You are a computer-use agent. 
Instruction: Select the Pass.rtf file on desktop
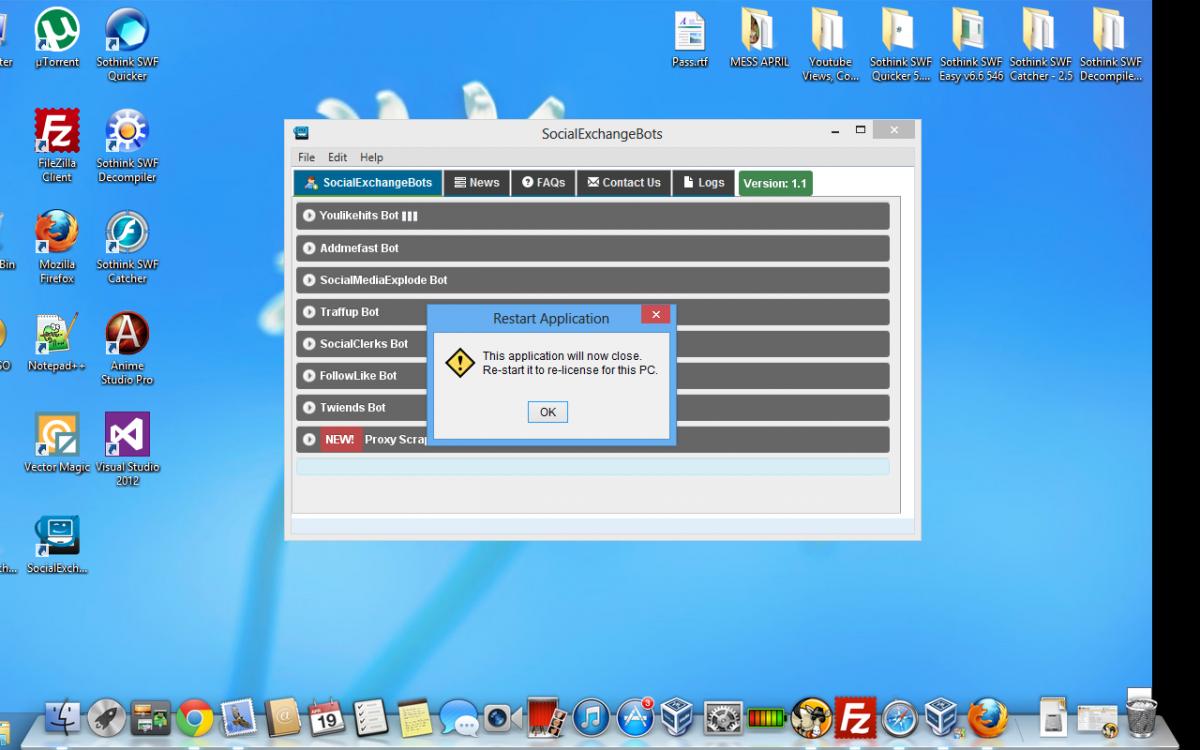tap(690, 38)
